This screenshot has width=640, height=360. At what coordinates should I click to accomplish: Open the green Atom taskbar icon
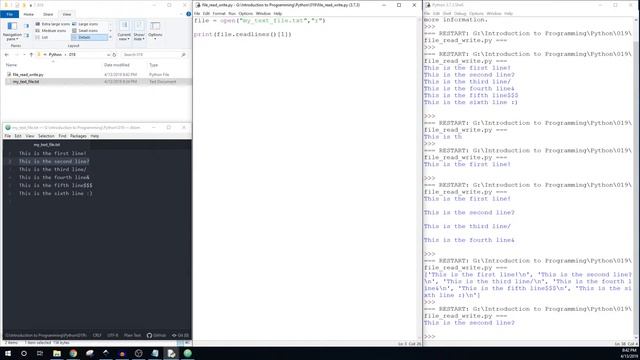(x=187, y=353)
